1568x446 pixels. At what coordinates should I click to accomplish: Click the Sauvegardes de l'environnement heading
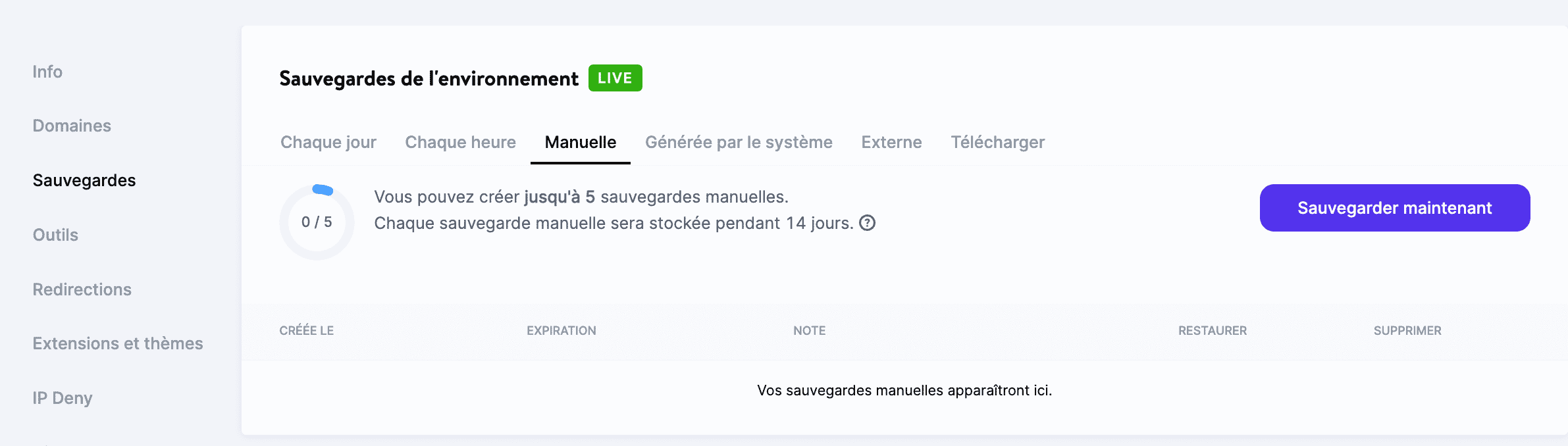click(x=428, y=78)
